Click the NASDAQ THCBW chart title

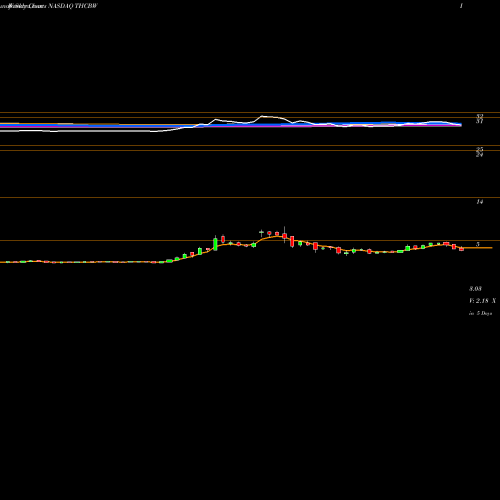[73, 6]
